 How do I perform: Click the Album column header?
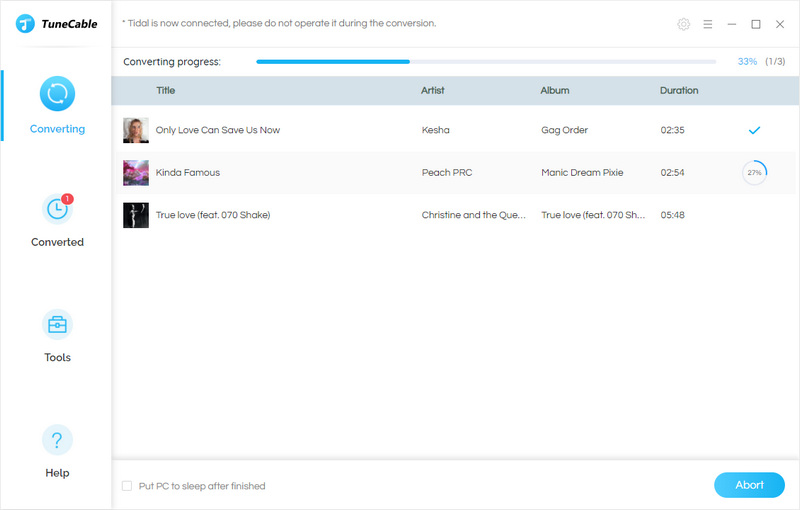tap(555, 90)
